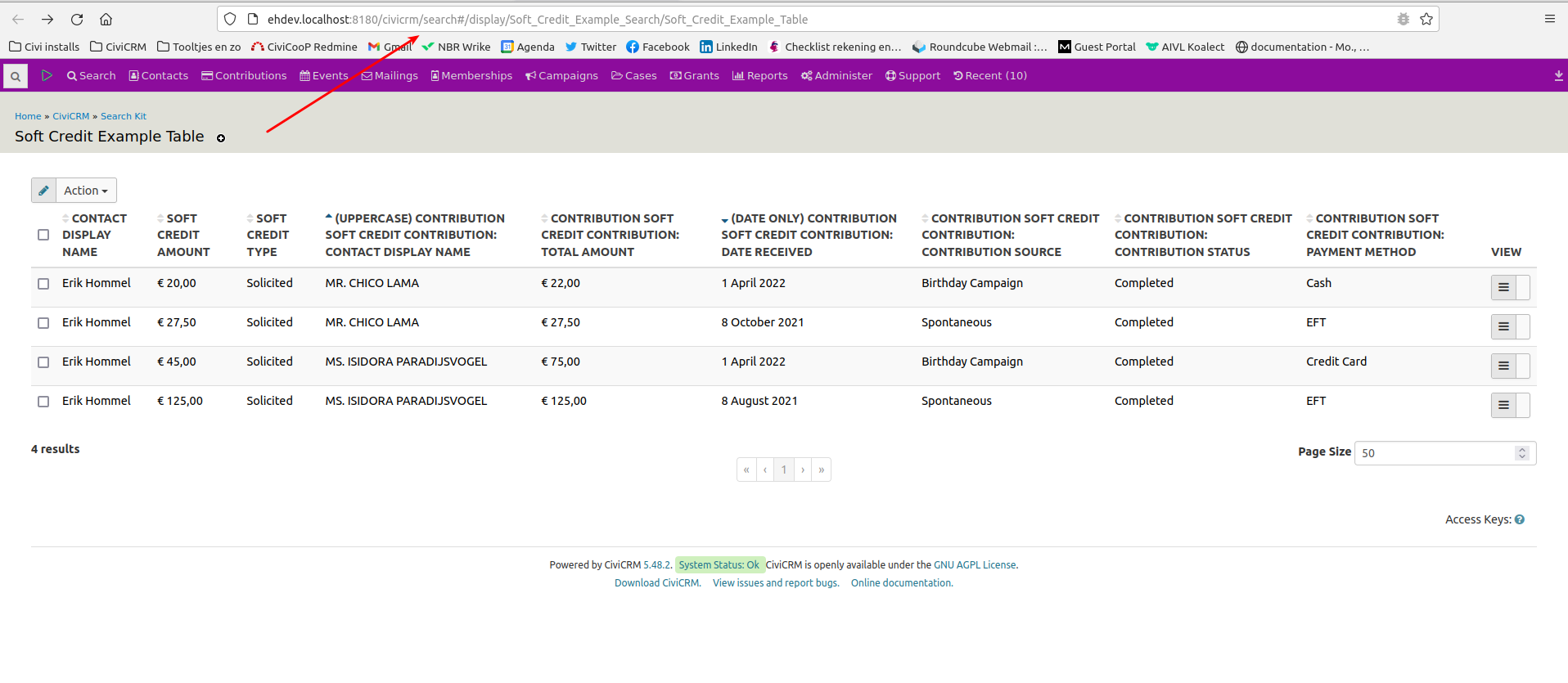Click the Access Keys help question icon
Image resolution: width=1568 pixels, height=683 pixels.
point(1520,519)
